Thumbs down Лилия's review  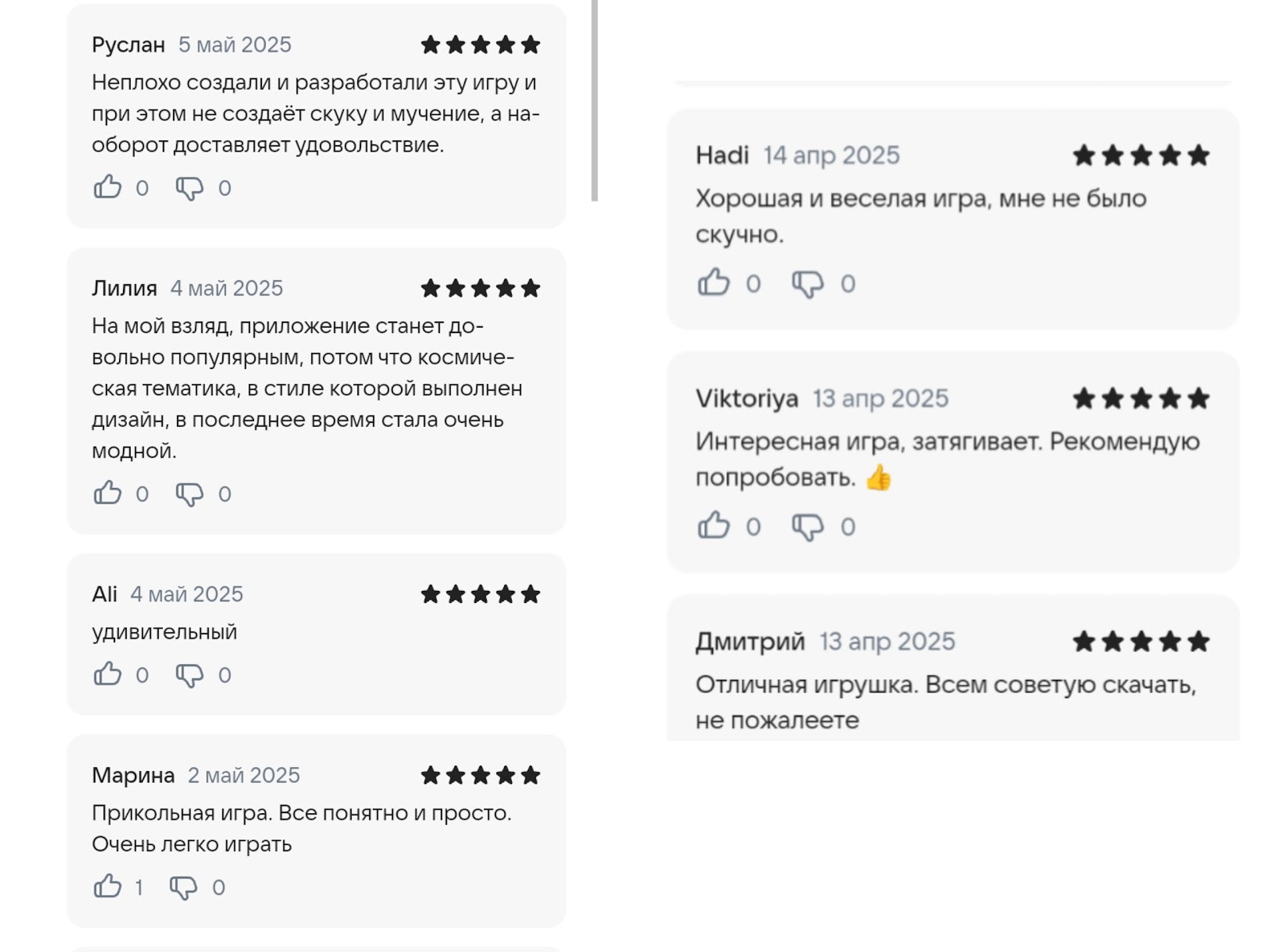(189, 494)
